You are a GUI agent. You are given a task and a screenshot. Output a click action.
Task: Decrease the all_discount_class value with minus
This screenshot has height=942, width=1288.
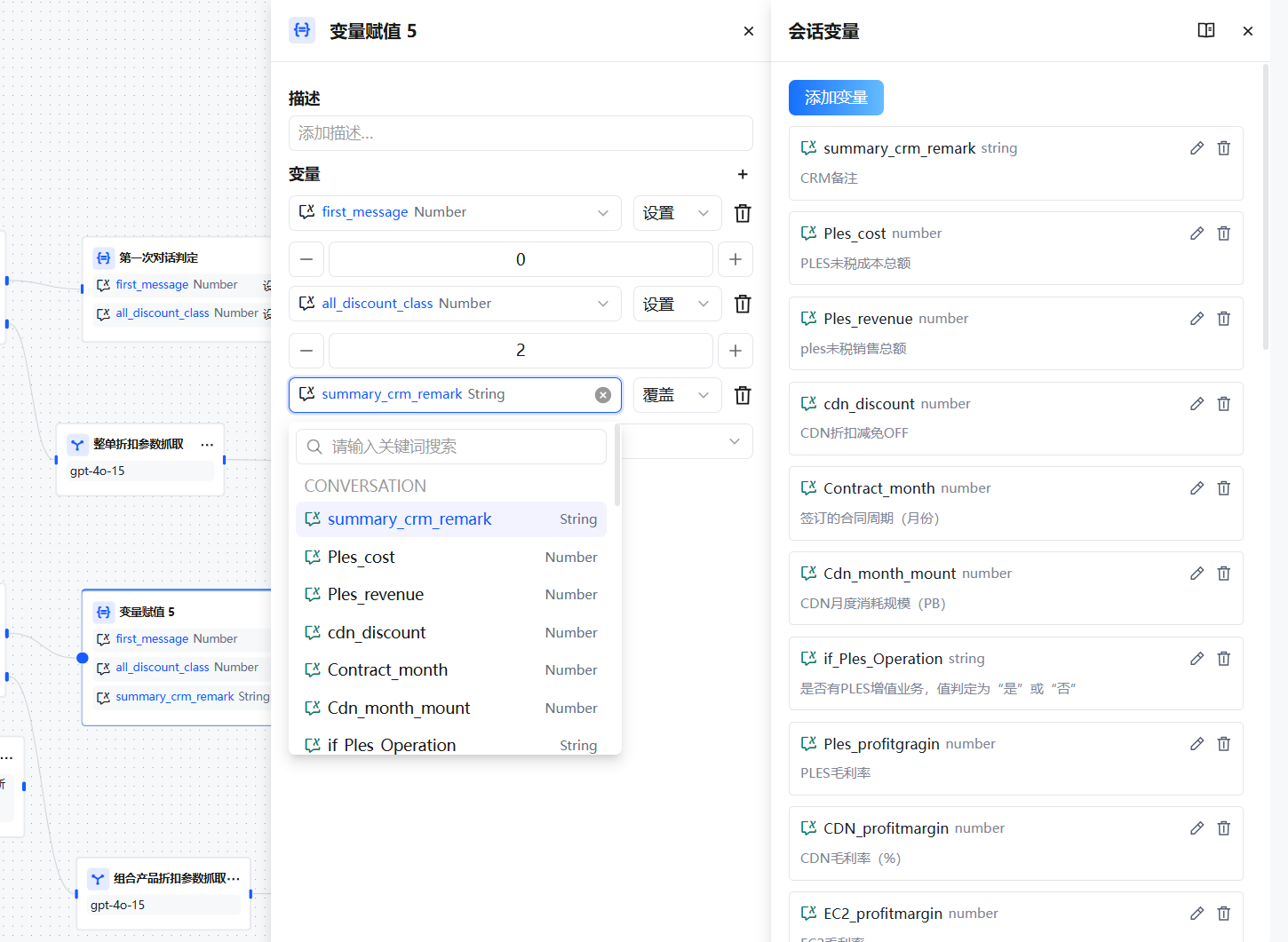coord(306,351)
